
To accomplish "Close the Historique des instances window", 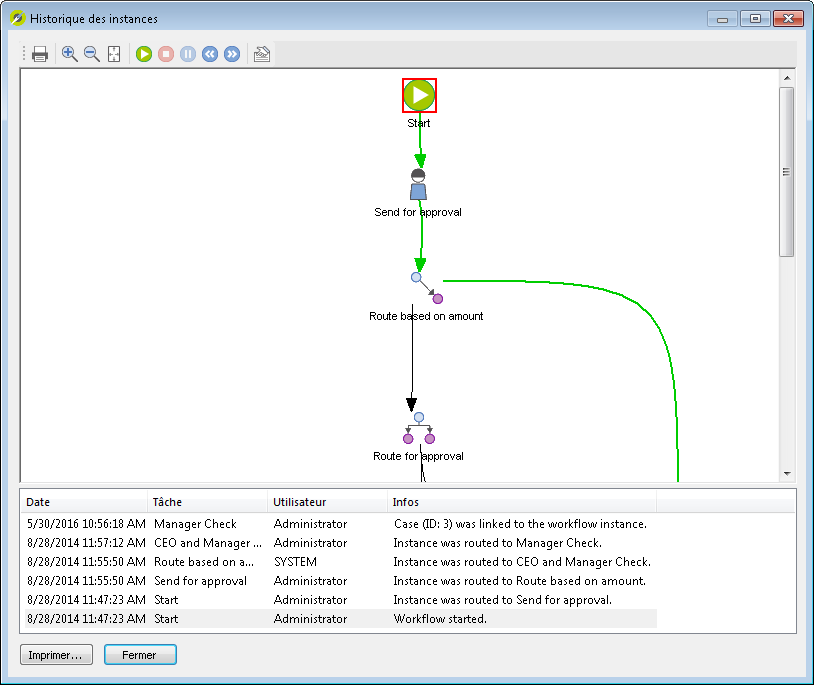I will pos(788,19).
